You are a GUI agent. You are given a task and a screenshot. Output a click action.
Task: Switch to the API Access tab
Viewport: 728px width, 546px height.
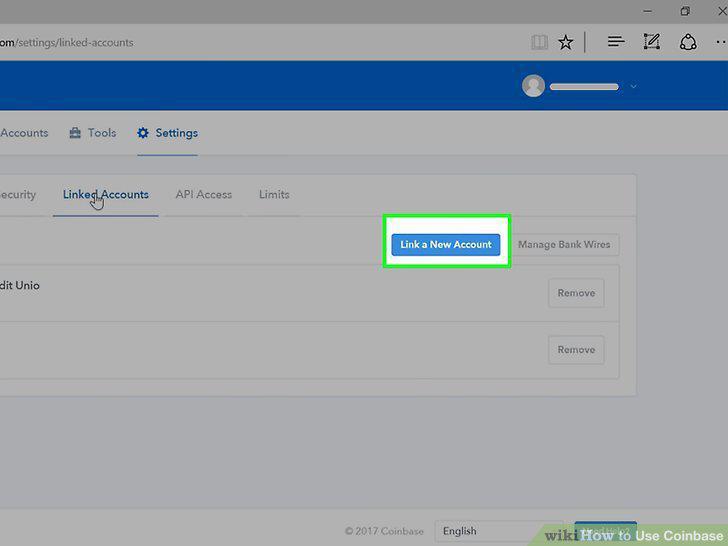204,195
